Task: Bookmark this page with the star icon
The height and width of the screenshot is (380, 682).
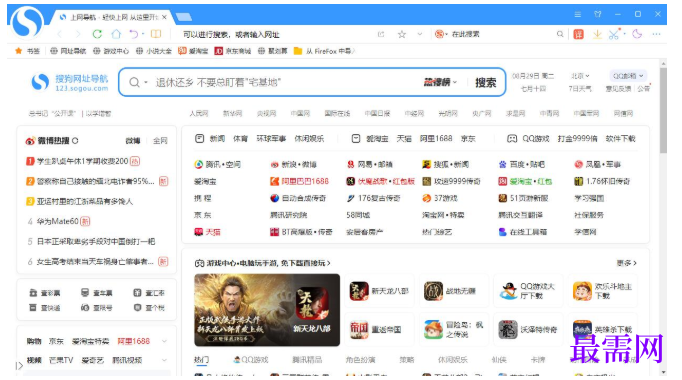Action: click(x=402, y=34)
